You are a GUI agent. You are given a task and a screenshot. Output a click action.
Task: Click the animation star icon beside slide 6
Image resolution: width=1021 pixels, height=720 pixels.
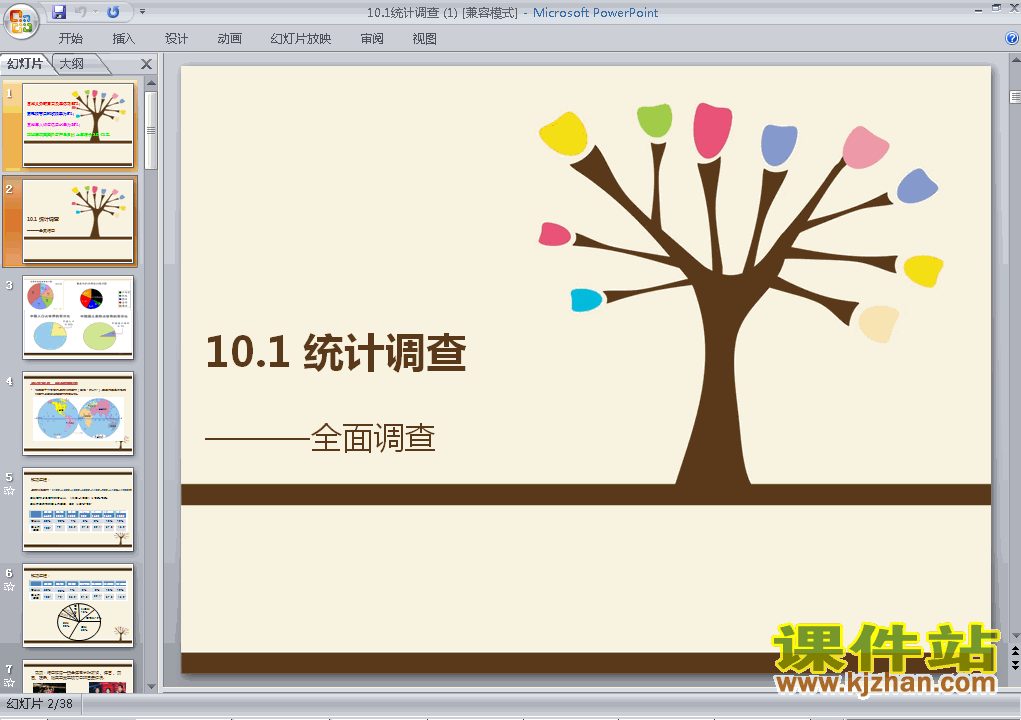[9, 587]
